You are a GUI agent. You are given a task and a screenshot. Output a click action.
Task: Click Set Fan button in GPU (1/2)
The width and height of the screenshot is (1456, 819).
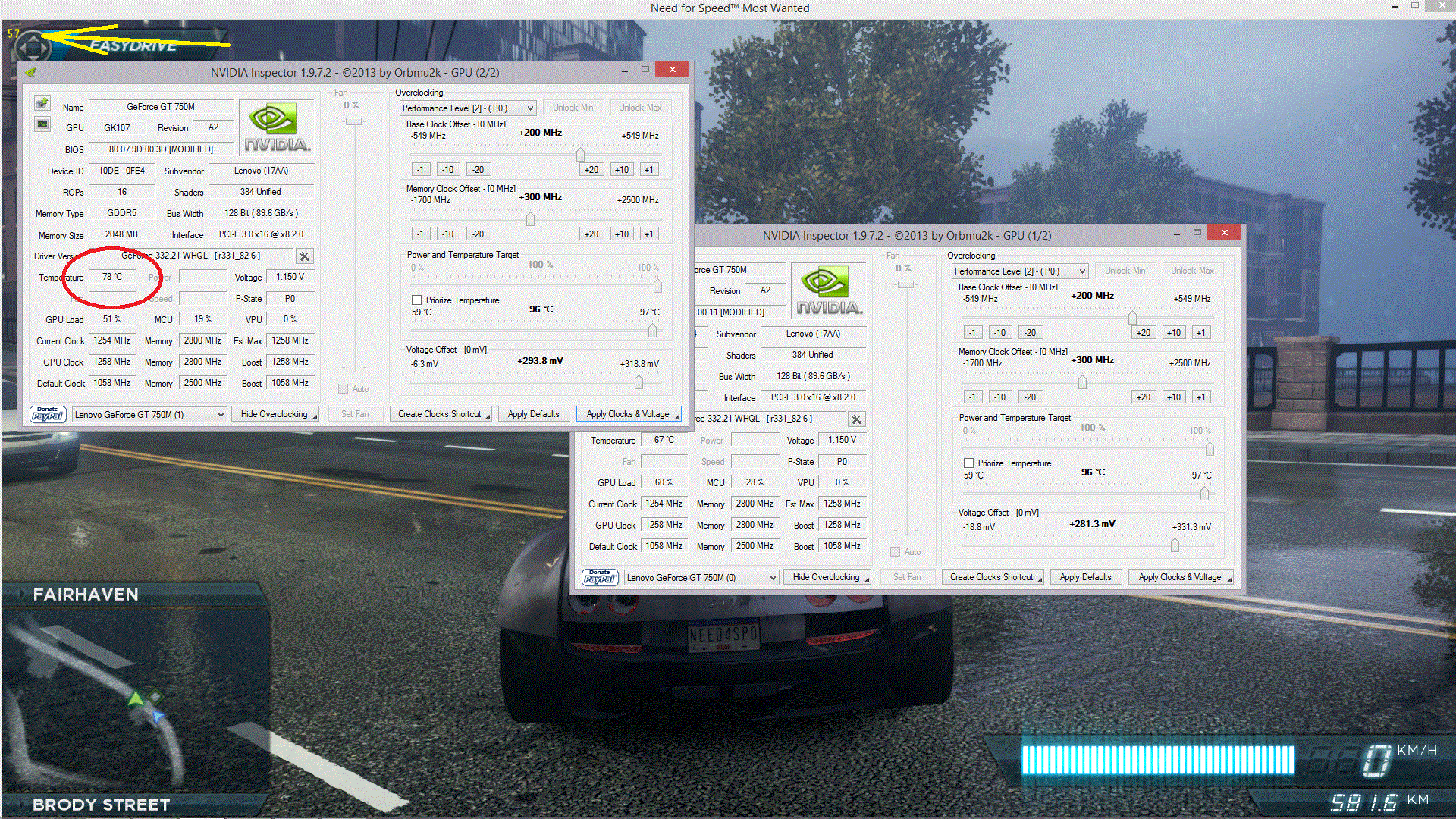(907, 577)
